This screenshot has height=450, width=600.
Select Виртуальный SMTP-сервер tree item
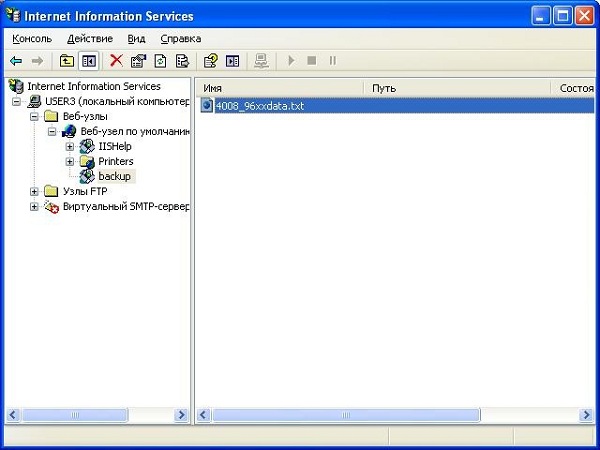click(126, 206)
